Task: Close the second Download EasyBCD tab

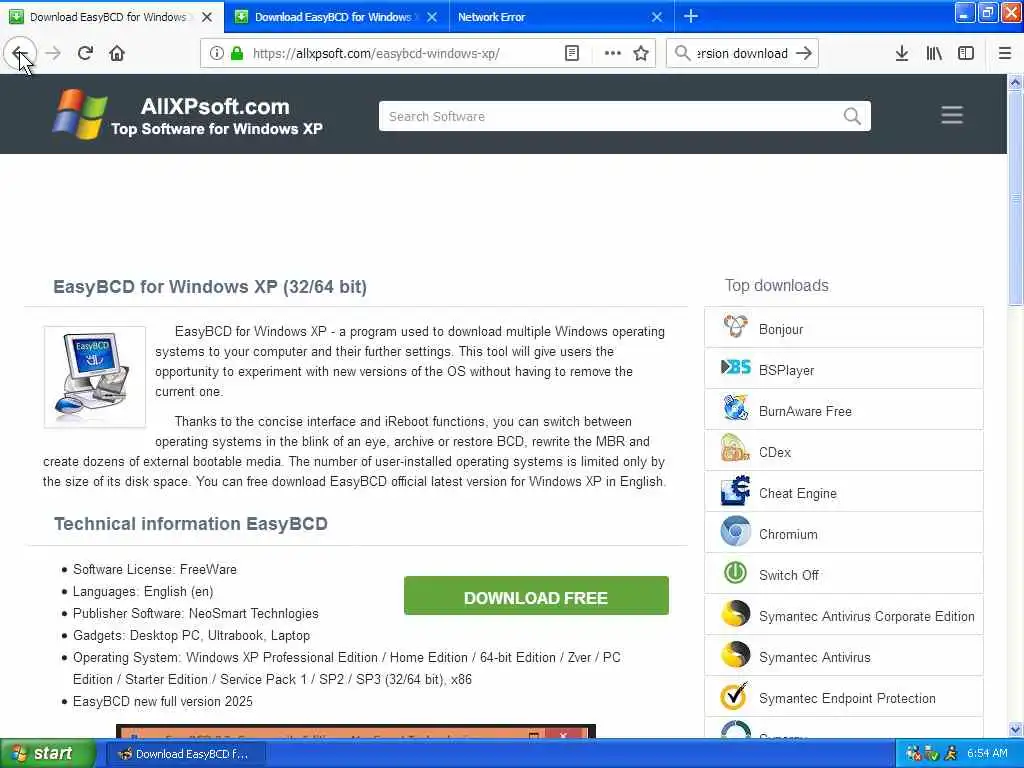Action: [432, 17]
